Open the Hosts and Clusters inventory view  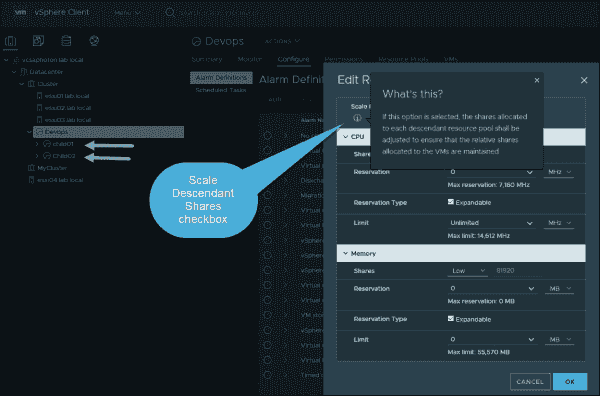10,41
